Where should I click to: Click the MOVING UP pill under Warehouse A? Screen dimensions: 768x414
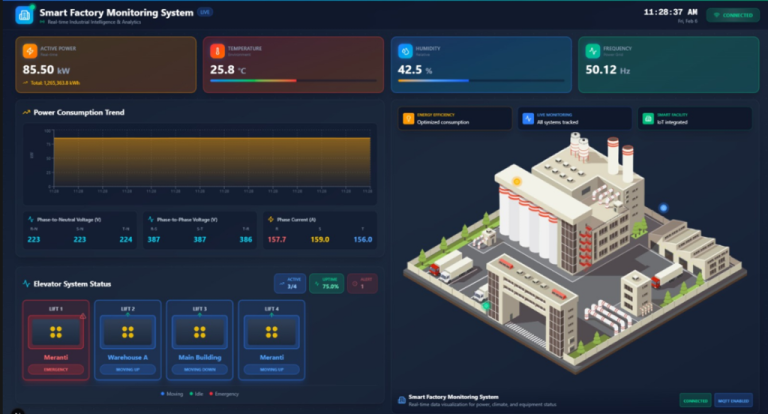(128, 369)
